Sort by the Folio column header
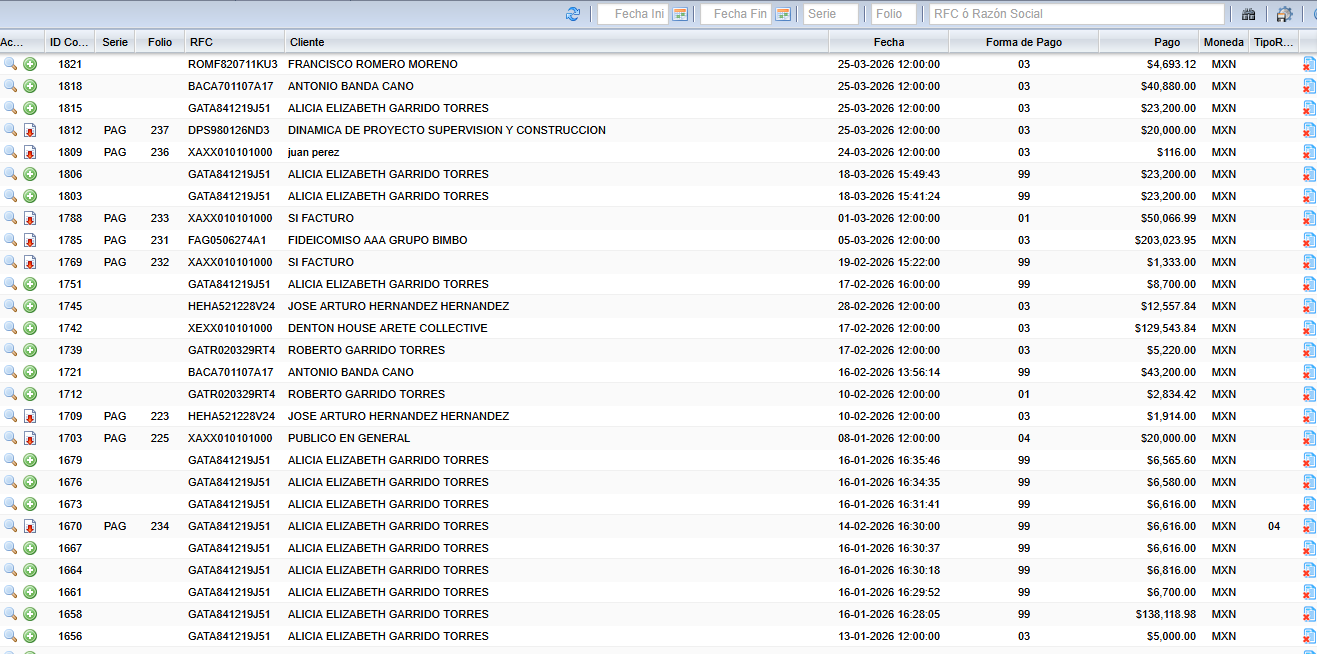 pyautogui.click(x=160, y=42)
